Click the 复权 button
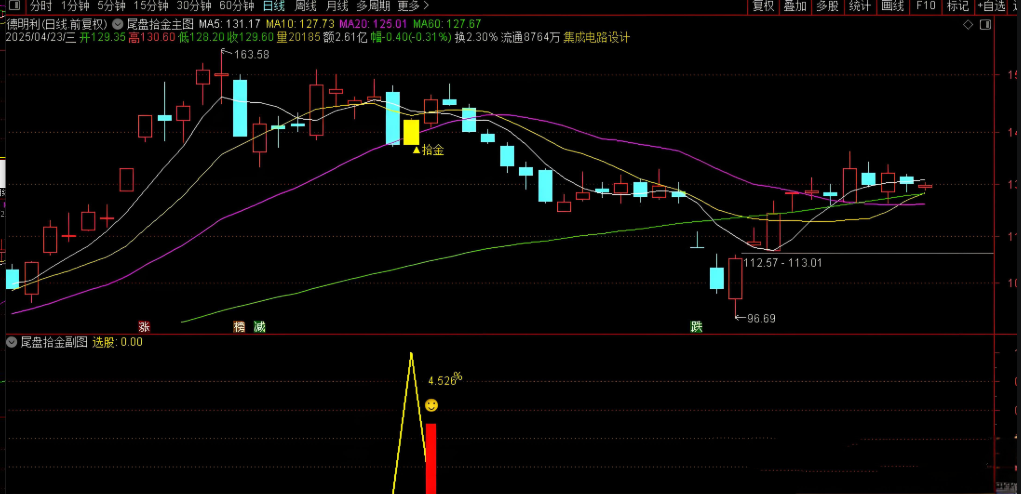1021x494 pixels. (763, 6)
